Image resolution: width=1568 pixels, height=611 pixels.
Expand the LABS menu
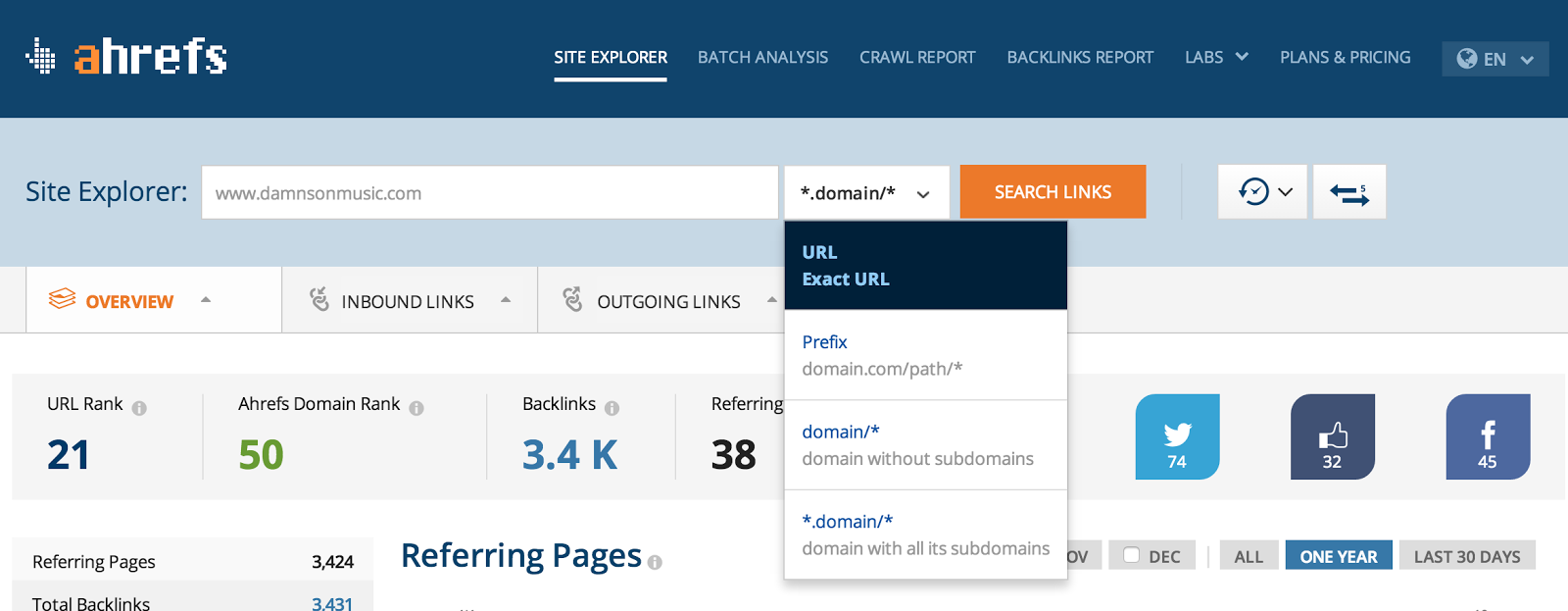point(1215,57)
